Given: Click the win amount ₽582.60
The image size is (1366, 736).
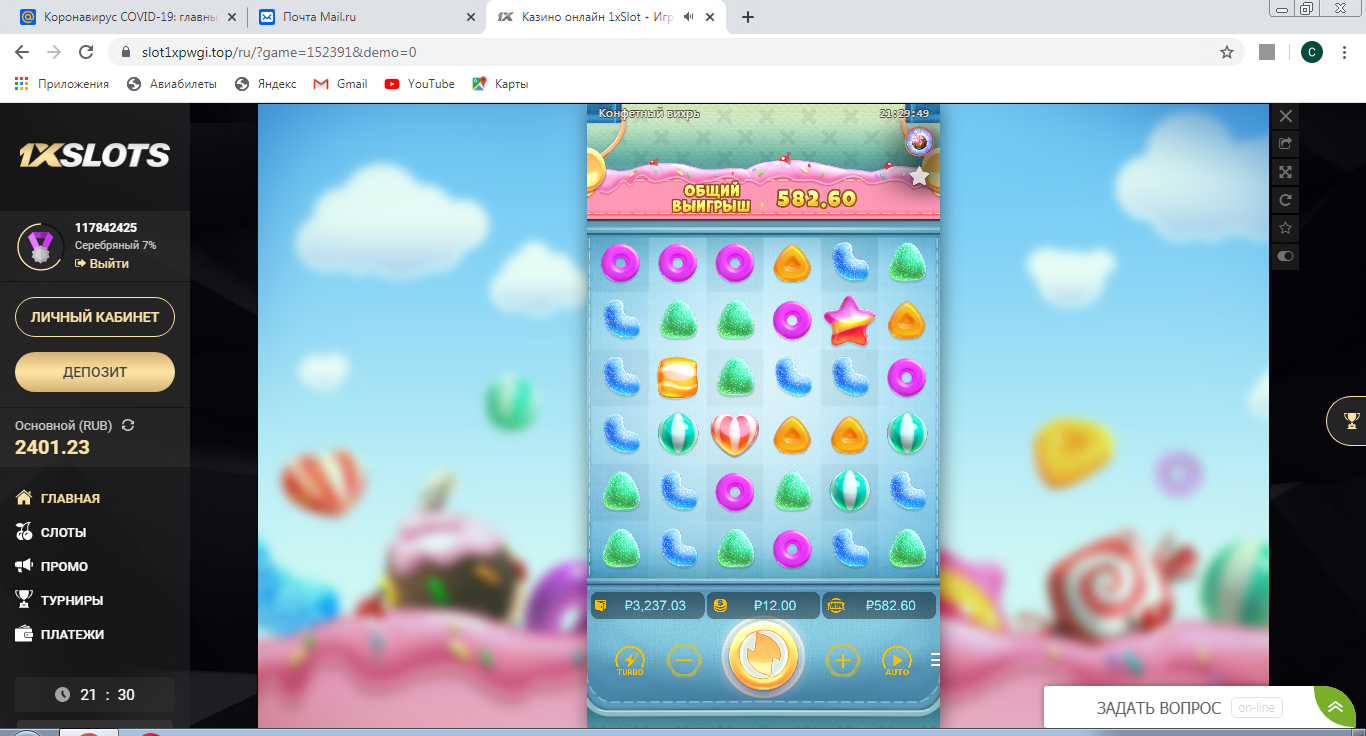Looking at the screenshot, I should 879,605.
